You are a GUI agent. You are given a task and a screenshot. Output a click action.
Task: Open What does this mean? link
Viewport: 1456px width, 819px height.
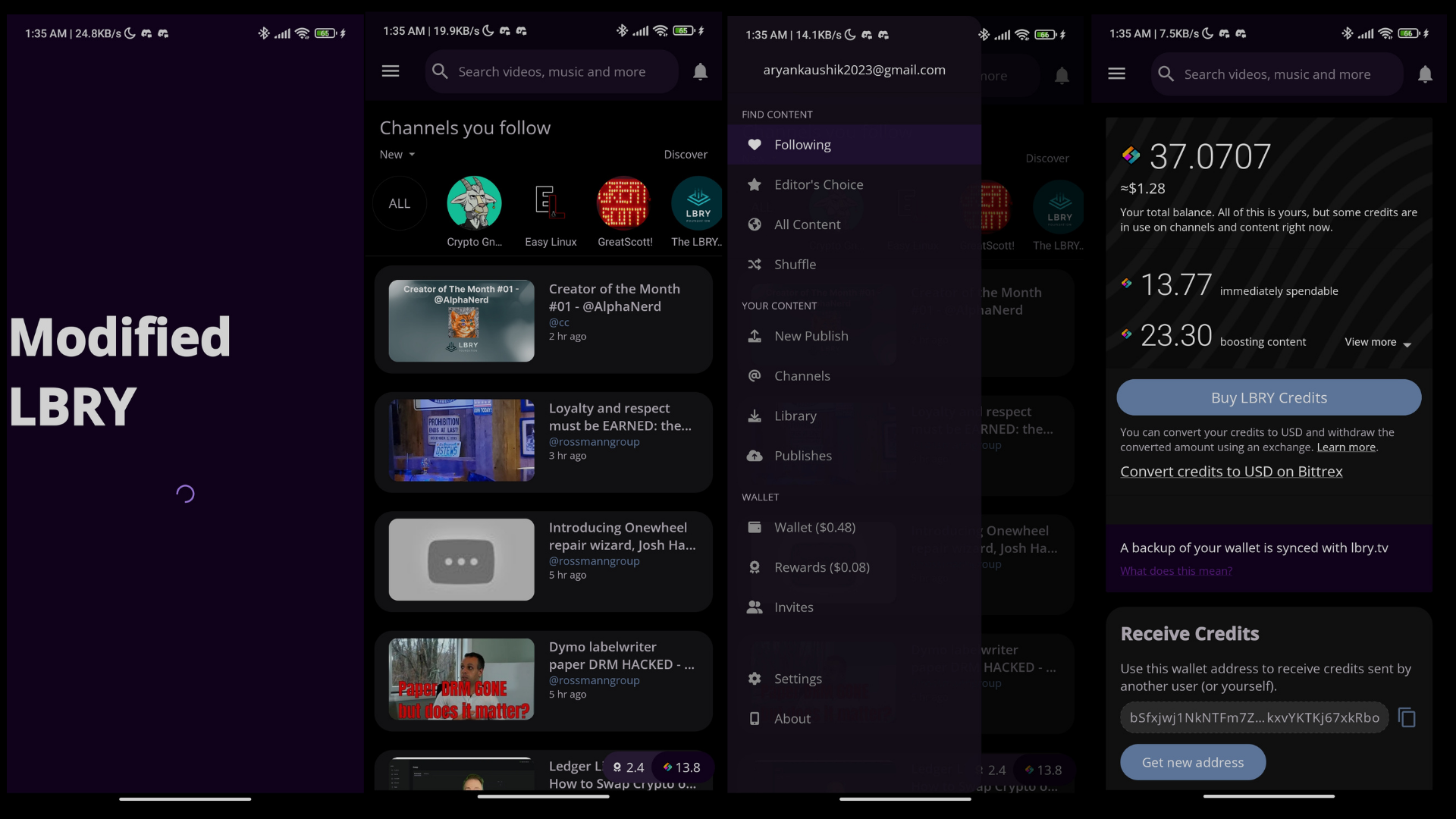(1175, 571)
